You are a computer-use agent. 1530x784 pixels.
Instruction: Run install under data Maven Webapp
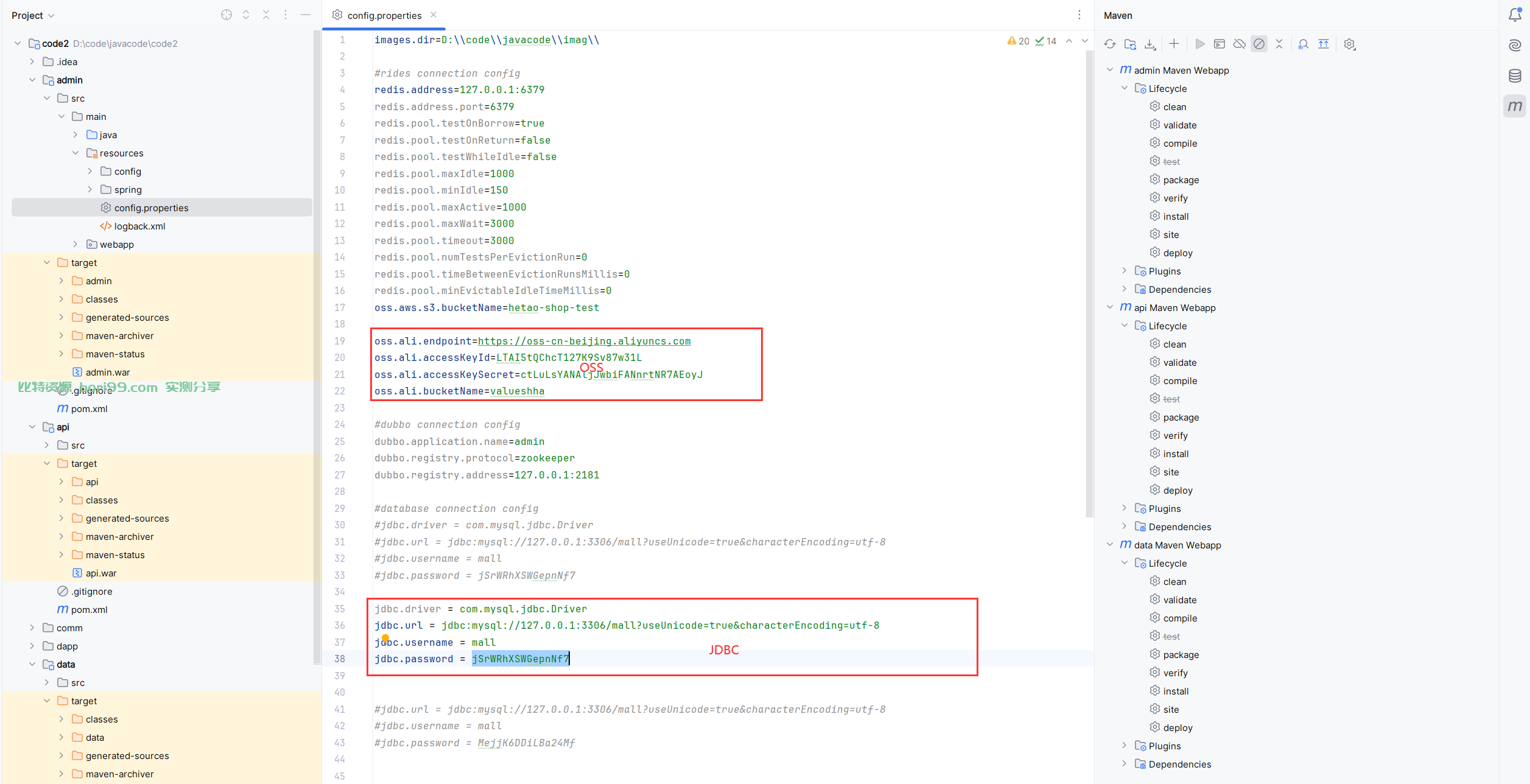click(x=1176, y=691)
